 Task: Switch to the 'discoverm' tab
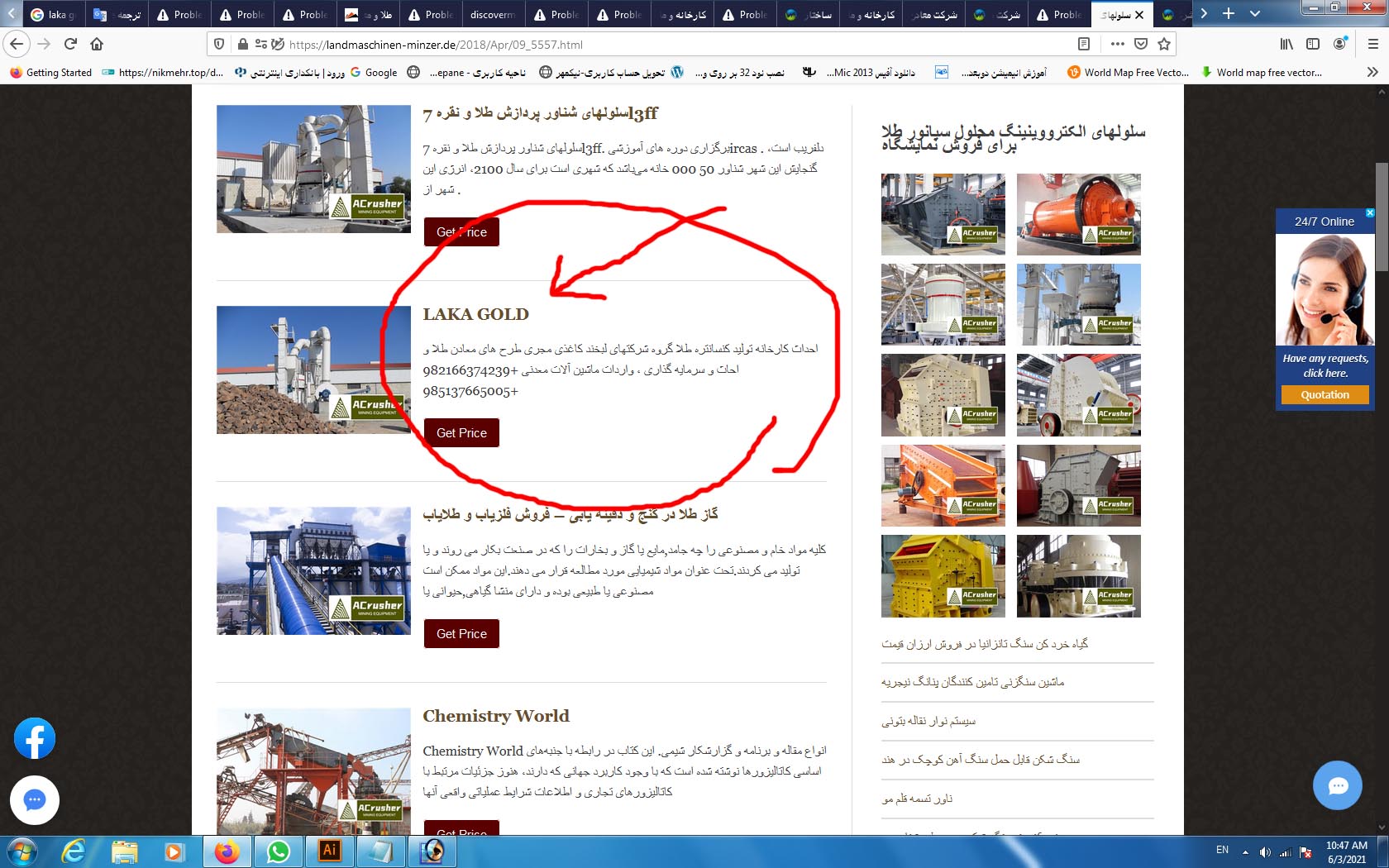[x=493, y=15]
